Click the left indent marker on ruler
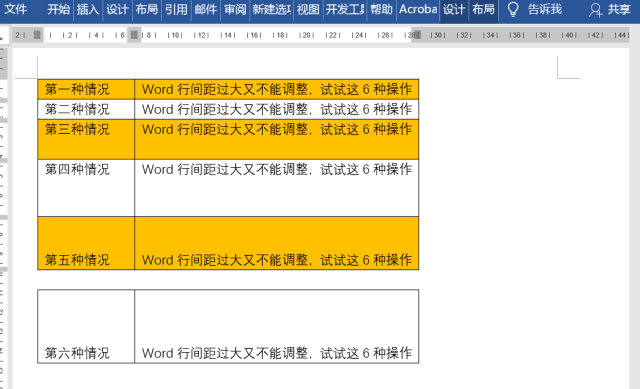The image size is (640, 389). pyautogui.click(x=37, y=35)
